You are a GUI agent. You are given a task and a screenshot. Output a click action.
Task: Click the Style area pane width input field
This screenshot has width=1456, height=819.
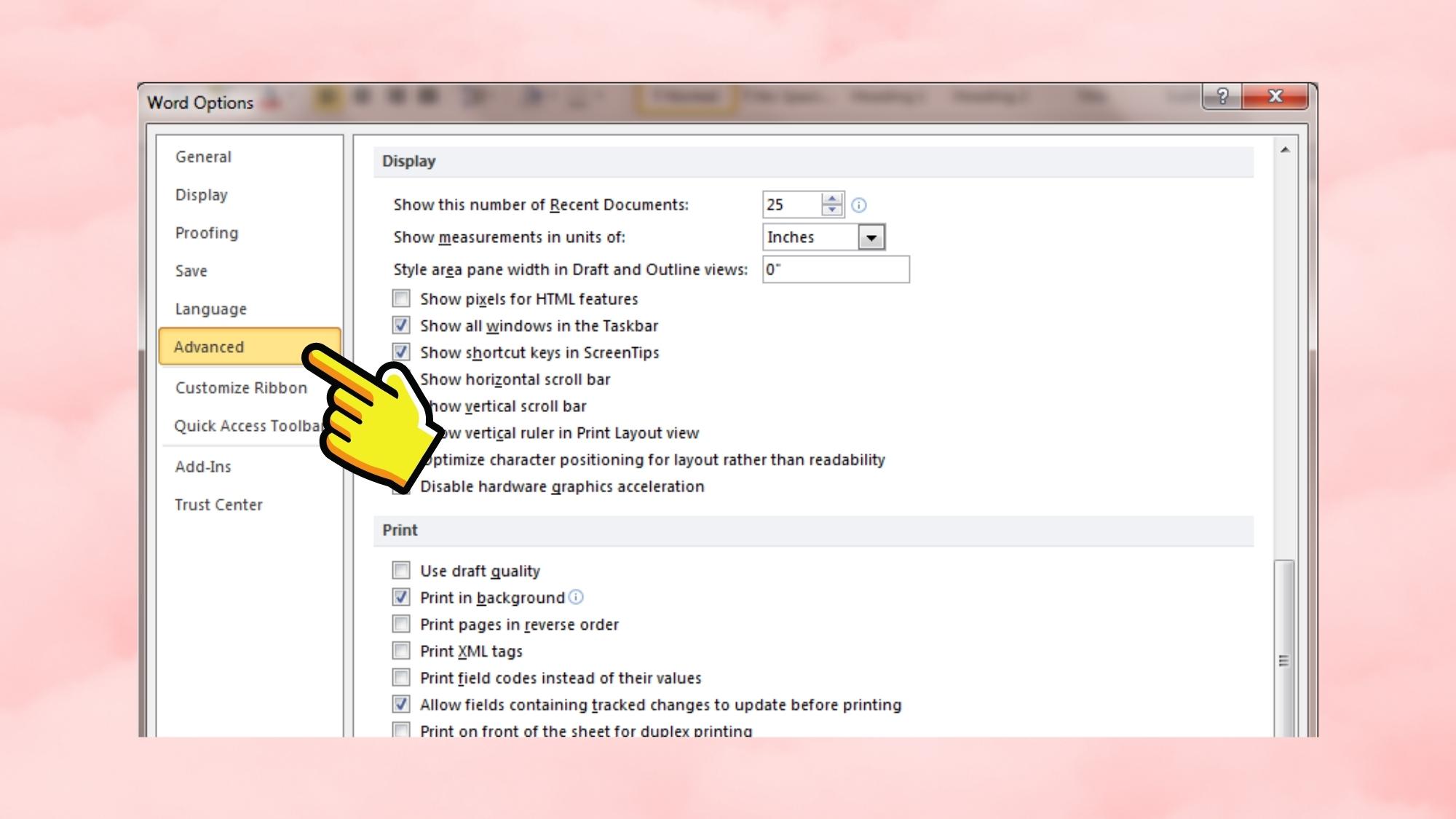tap(836, 269)
